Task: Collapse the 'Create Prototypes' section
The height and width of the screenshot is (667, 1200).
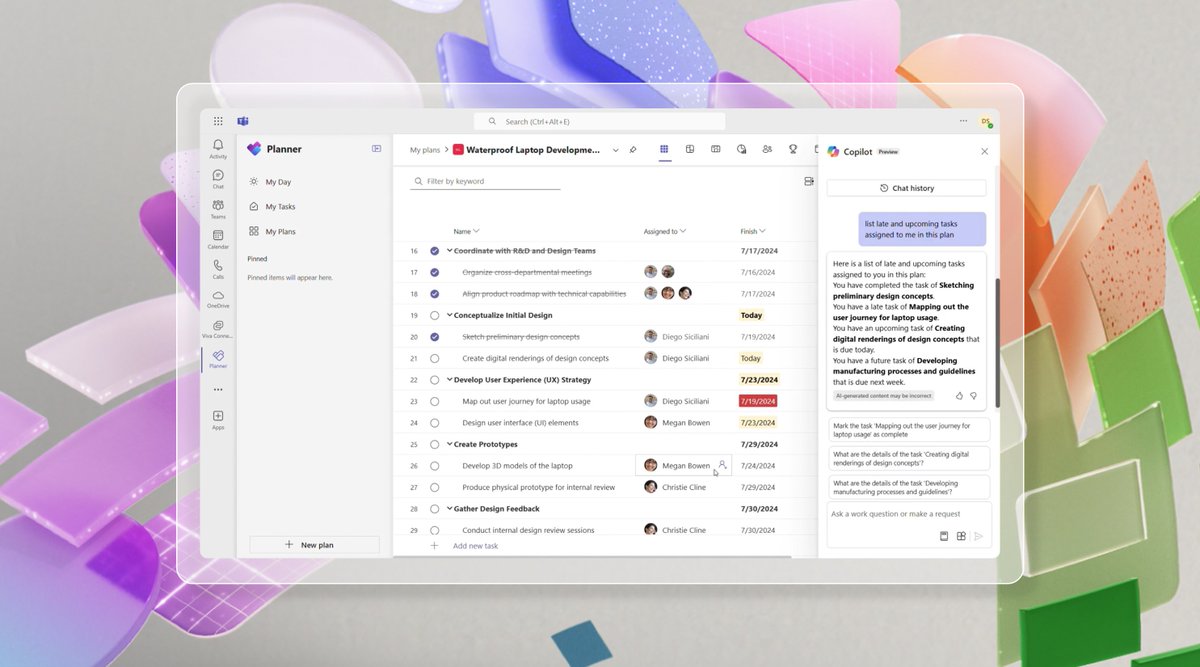Action: 449,444
